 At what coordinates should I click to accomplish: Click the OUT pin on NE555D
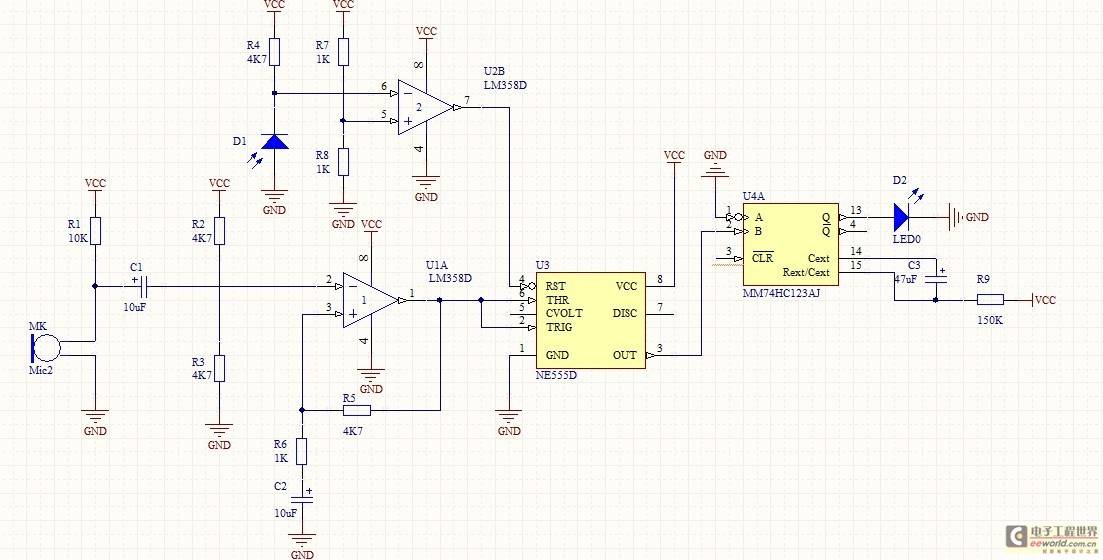624,355
